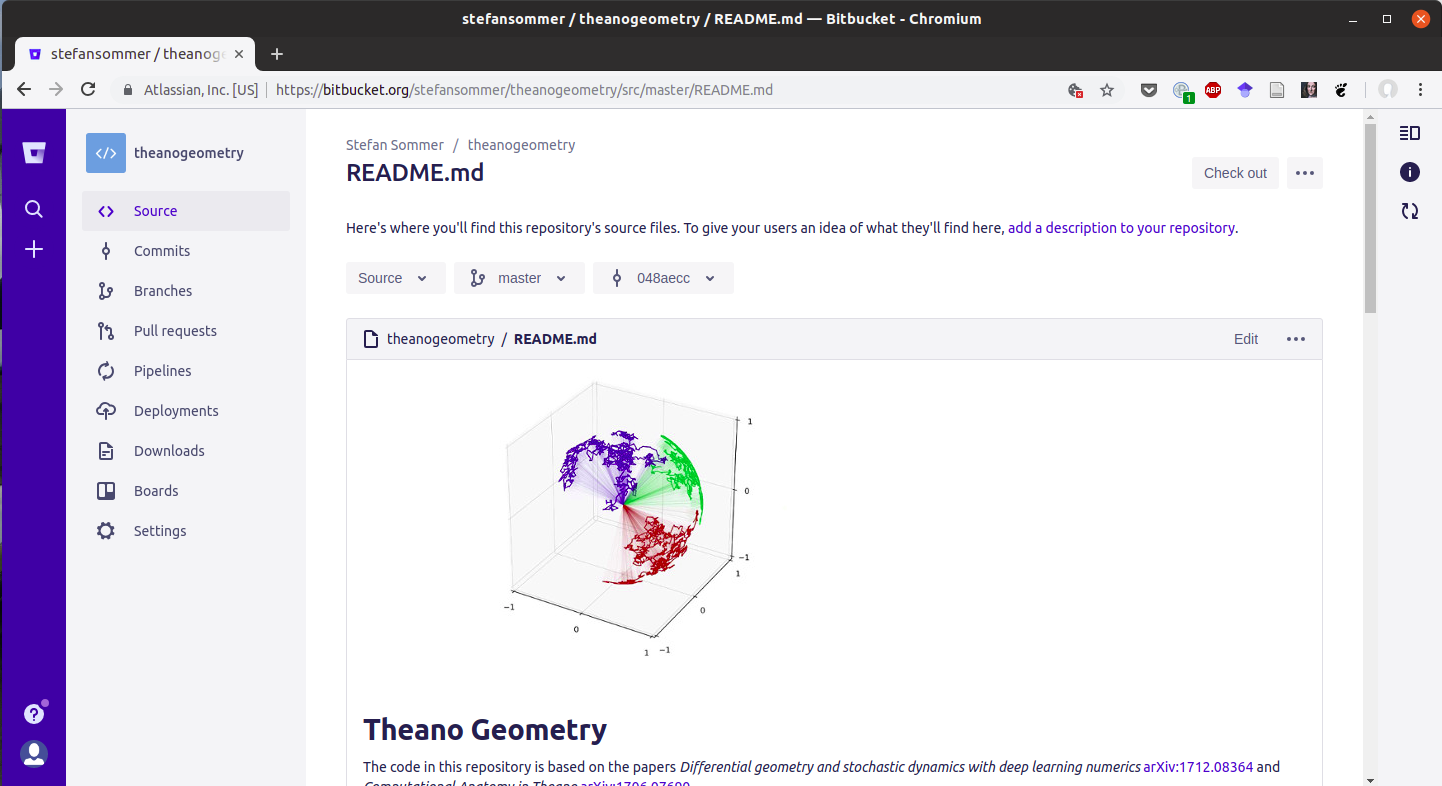Reload the page with the refresh icon

pos(88,90)
